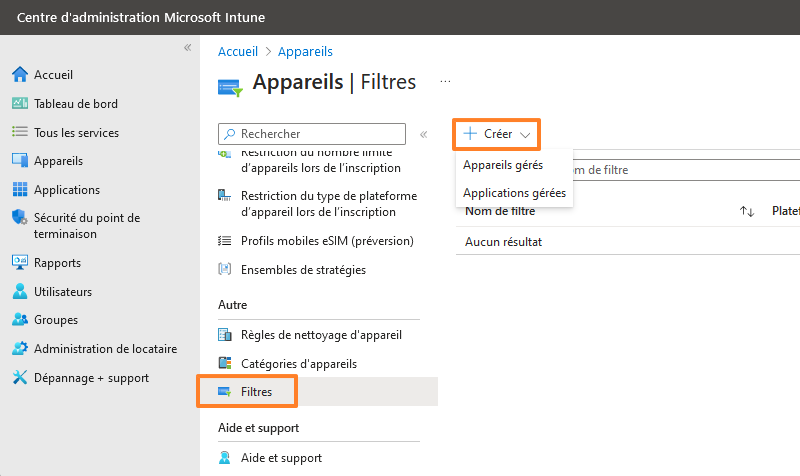Click the Utilisateurs person icon

tap(20, 291)
